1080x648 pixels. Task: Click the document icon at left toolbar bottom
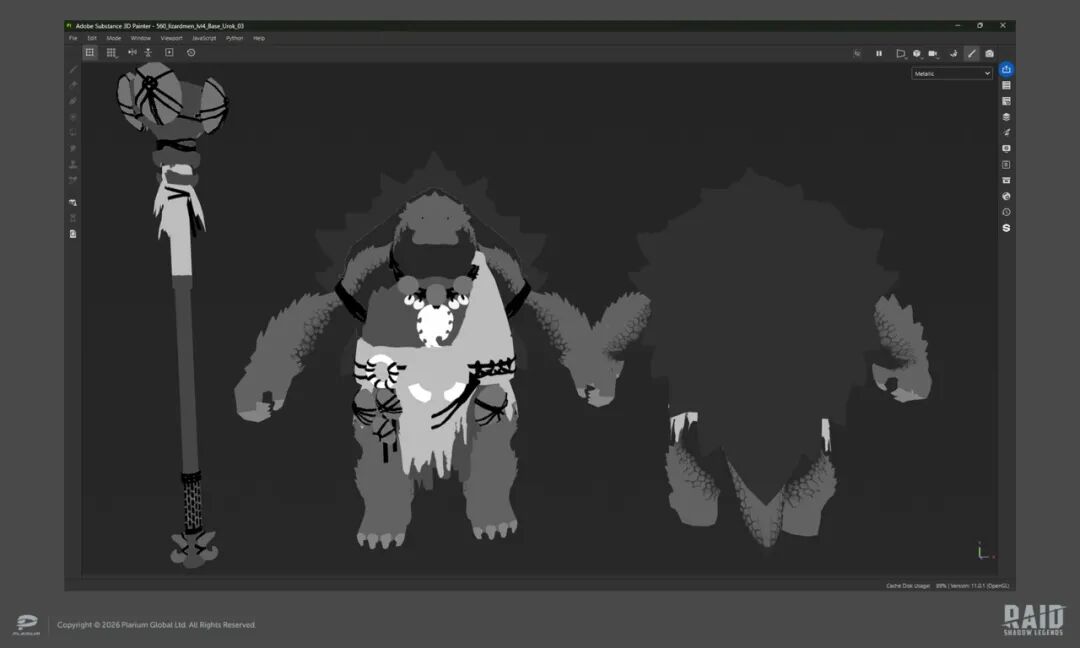(73, 234)
